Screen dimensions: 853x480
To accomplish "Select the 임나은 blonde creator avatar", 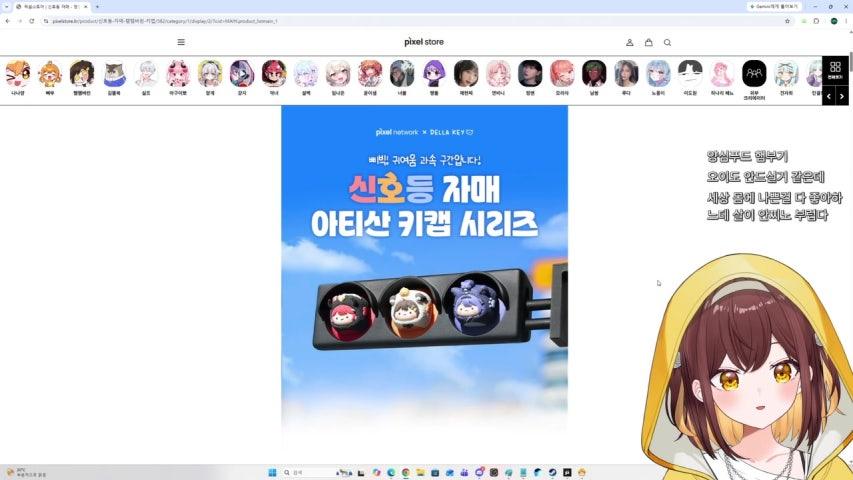I will point(338,73).
